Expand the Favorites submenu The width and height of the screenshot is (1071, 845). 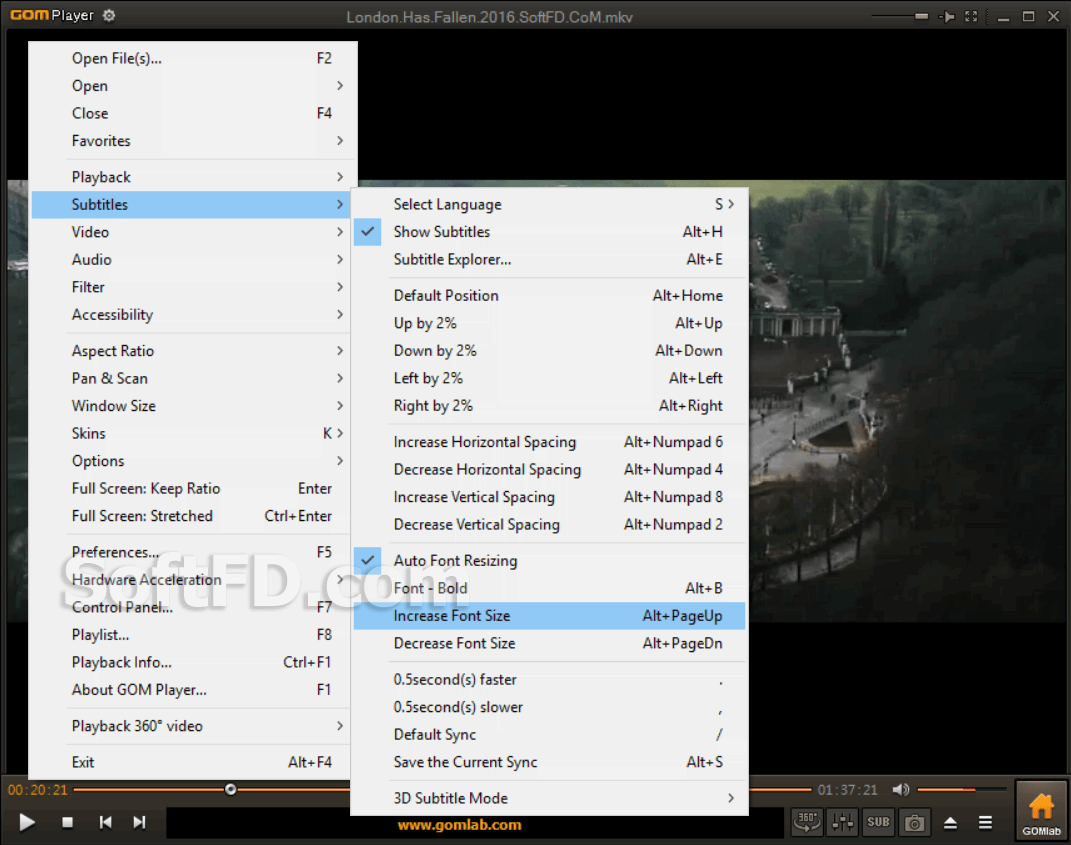tap(191, 141)
